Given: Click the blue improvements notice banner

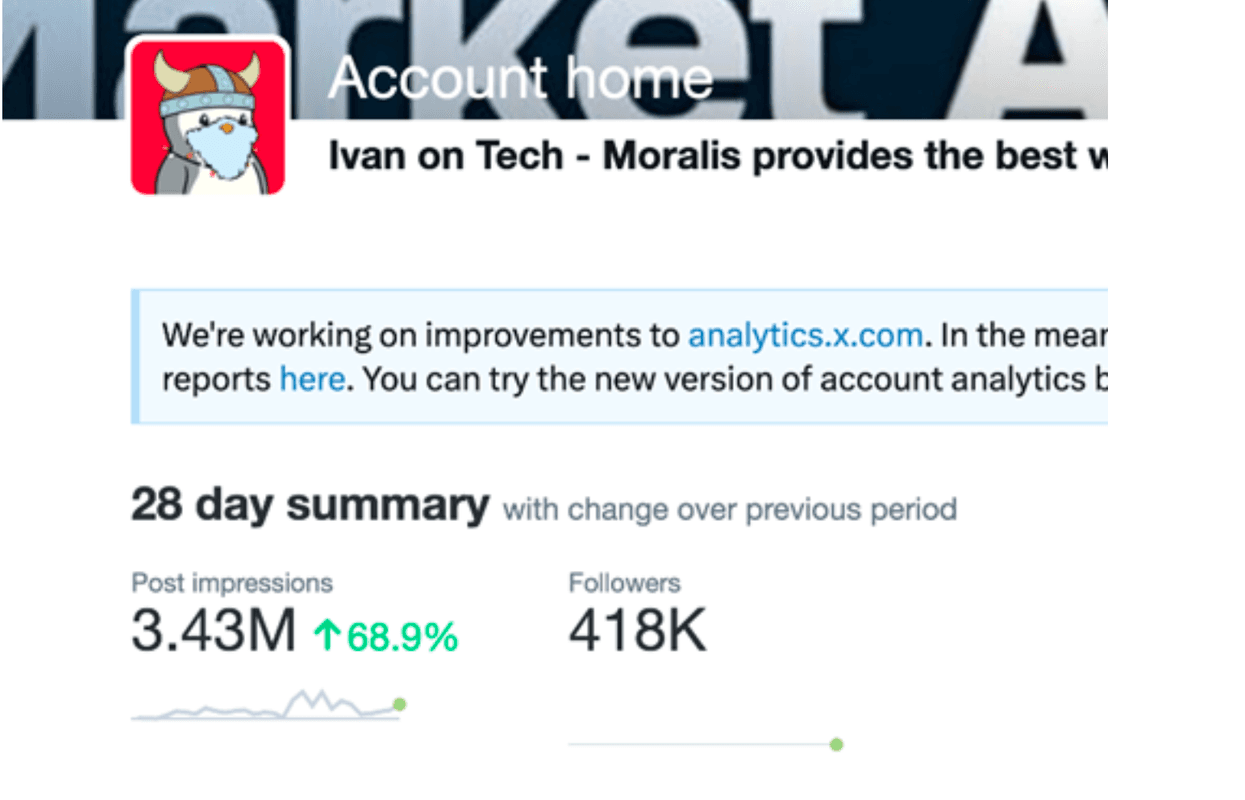Looking at the screenshot, I should [x=619, y=357].
